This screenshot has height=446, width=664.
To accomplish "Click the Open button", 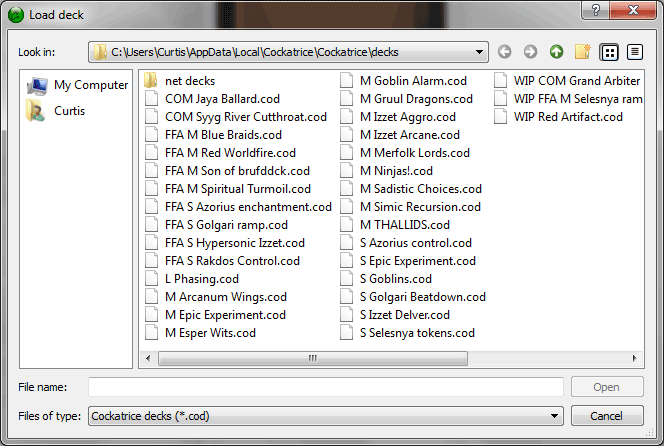I will (x=607, y=387).
